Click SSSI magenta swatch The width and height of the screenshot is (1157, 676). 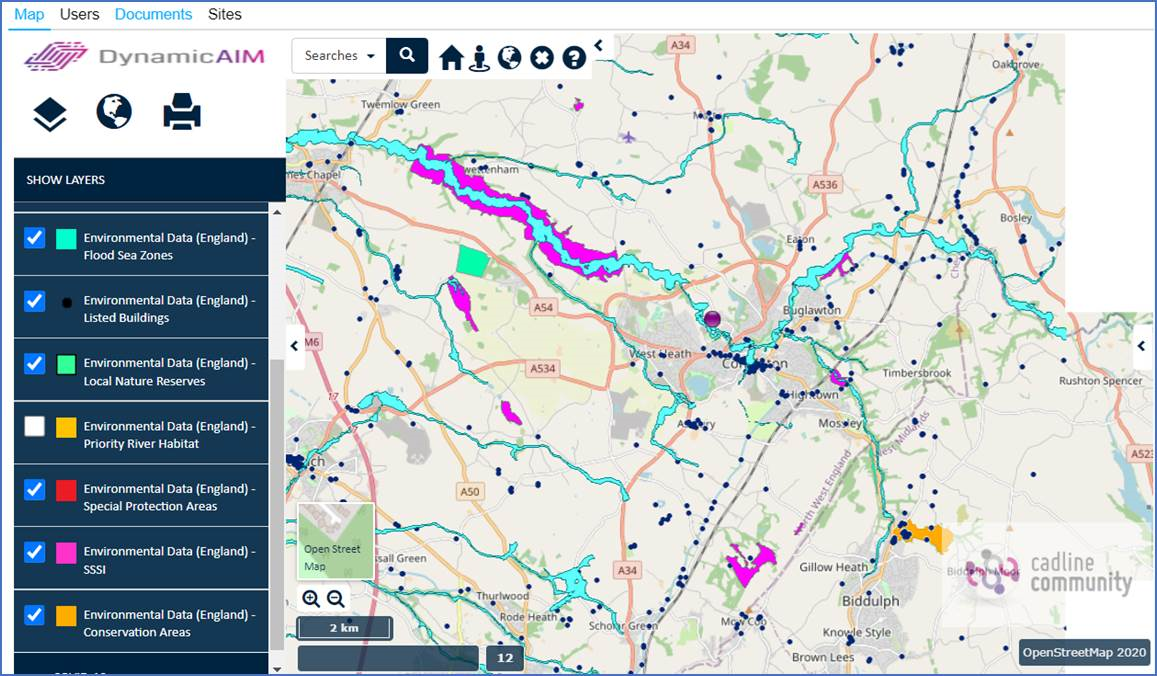(66, 552)
